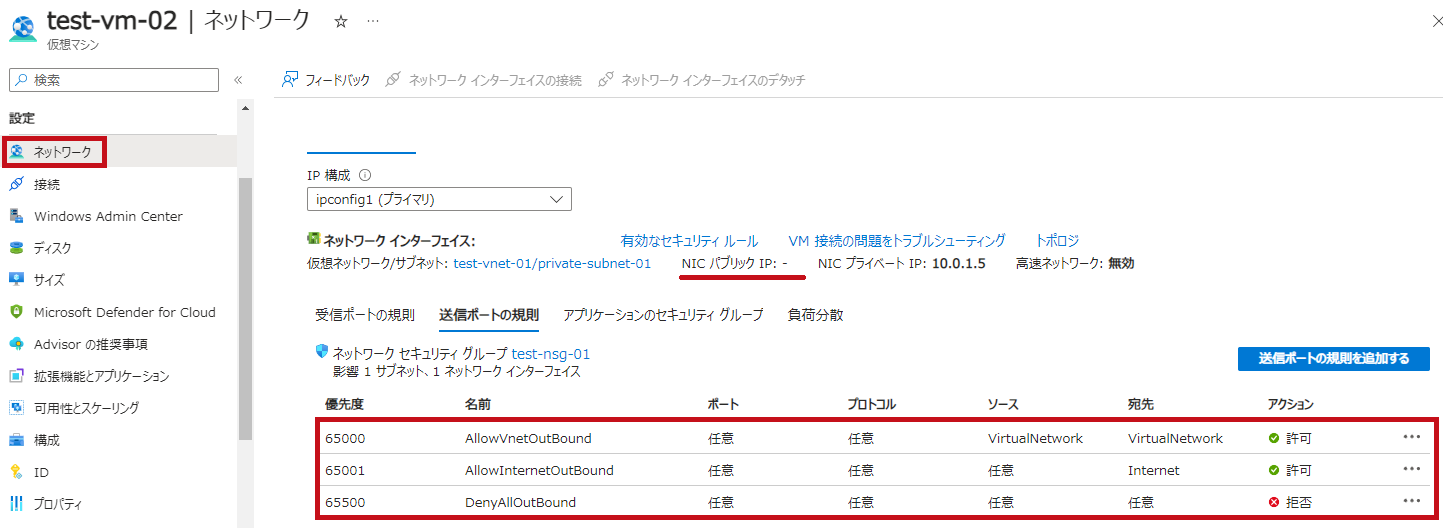Click the green 許可 icon on AllowInternetOutBound
Viewport: 1443px width, 528px height.
(x=1274, y=470)
